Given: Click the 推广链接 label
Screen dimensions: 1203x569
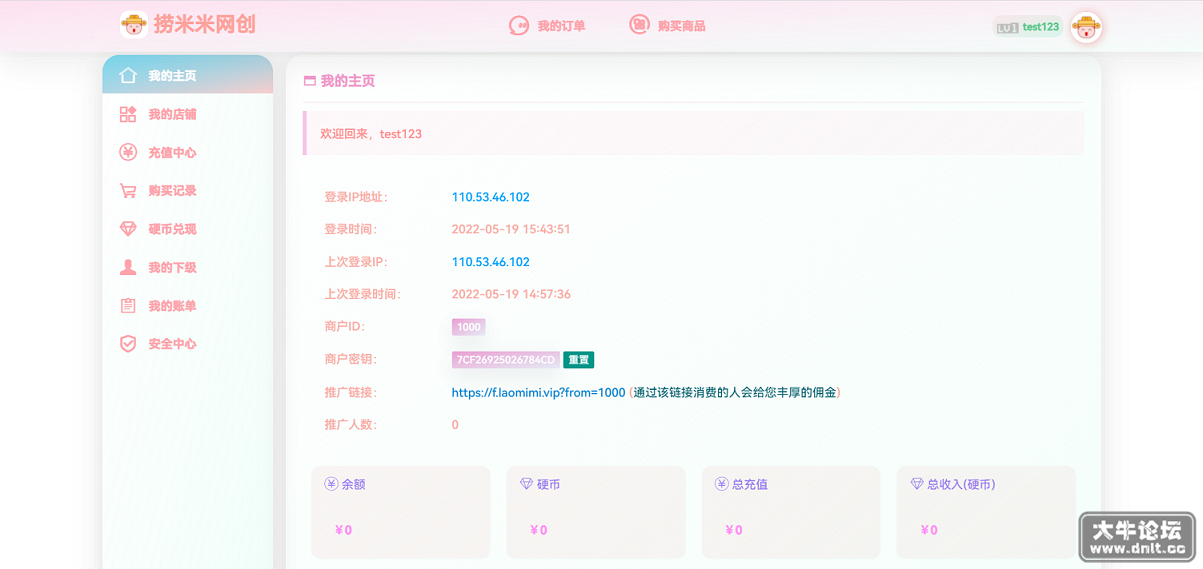Looking at the screenshot, I should (350, 393).
